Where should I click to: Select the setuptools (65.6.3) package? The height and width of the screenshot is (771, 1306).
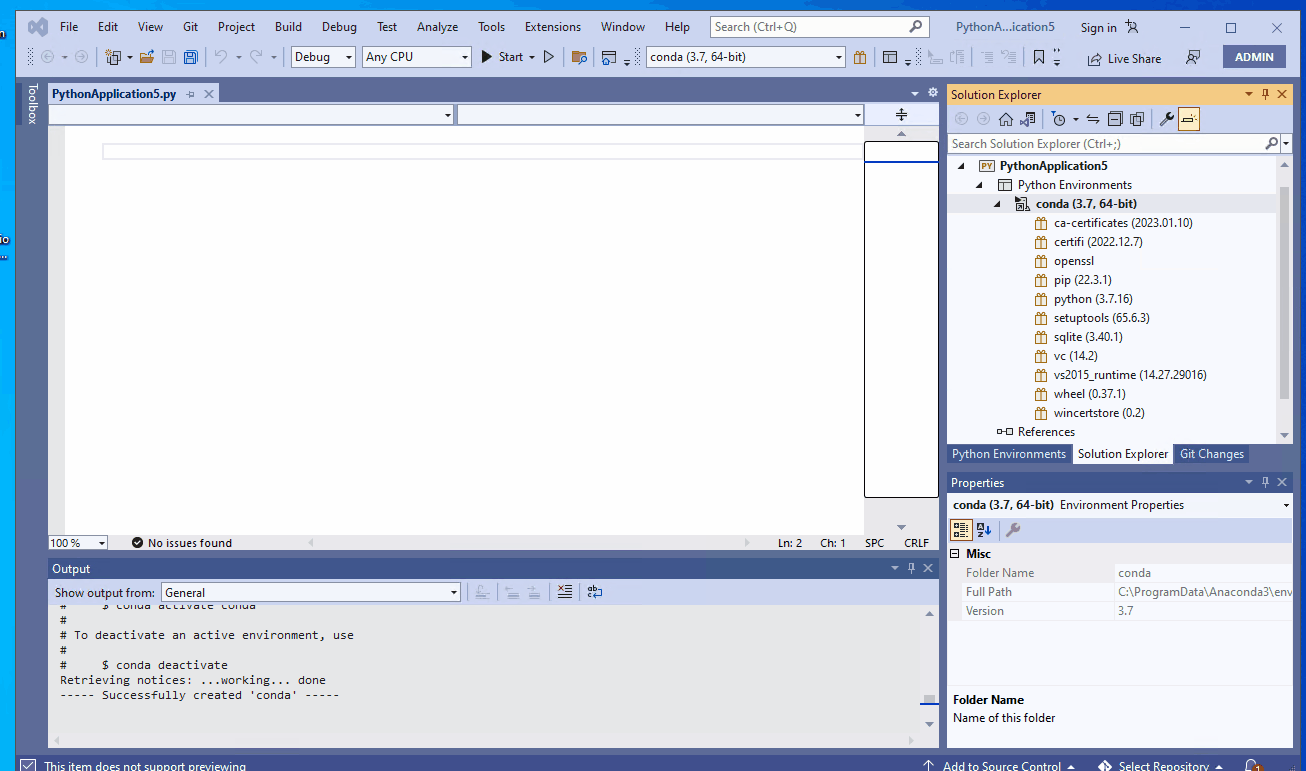[1101, 318]
